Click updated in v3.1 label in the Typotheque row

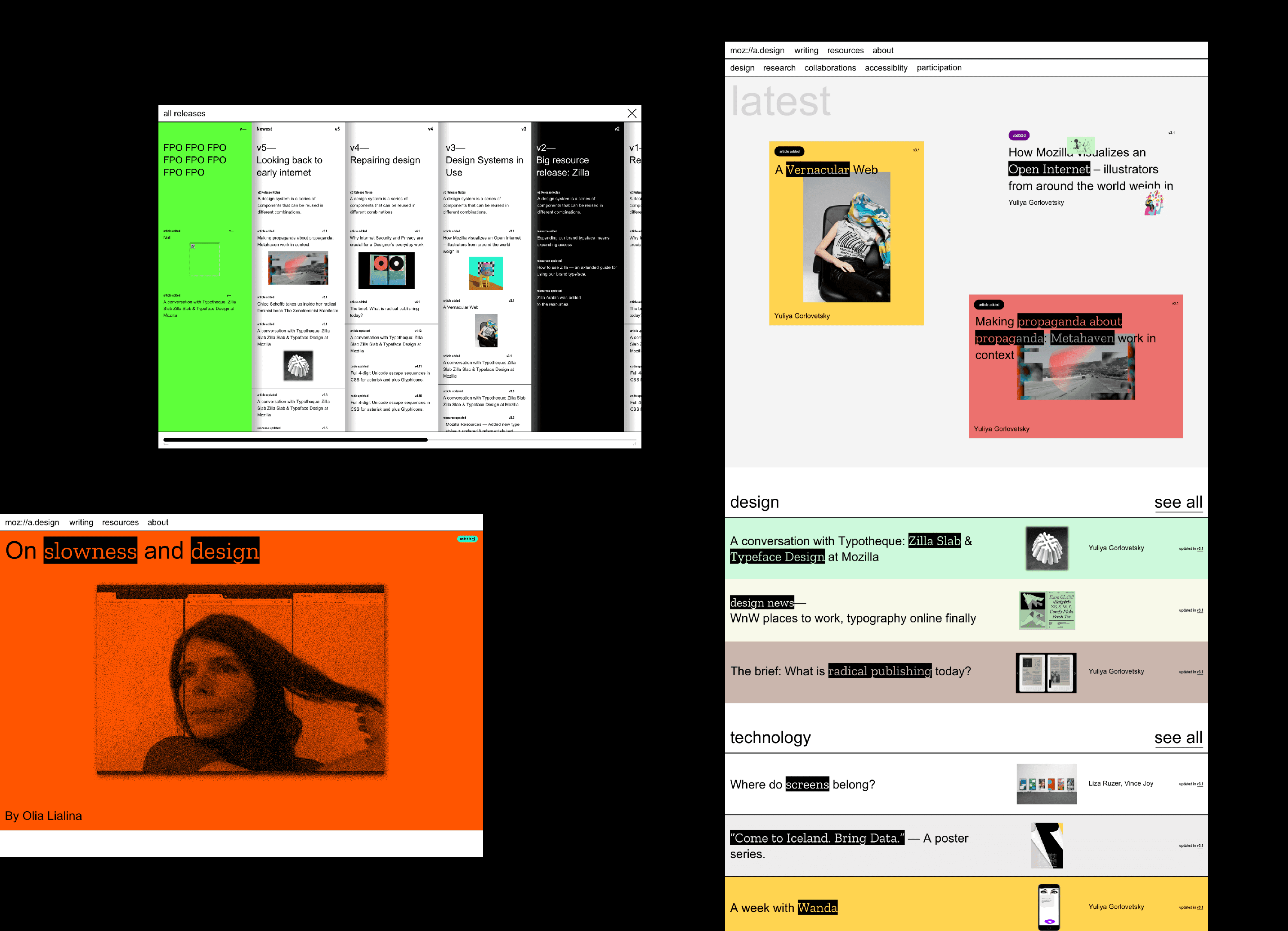point(1190,549)
